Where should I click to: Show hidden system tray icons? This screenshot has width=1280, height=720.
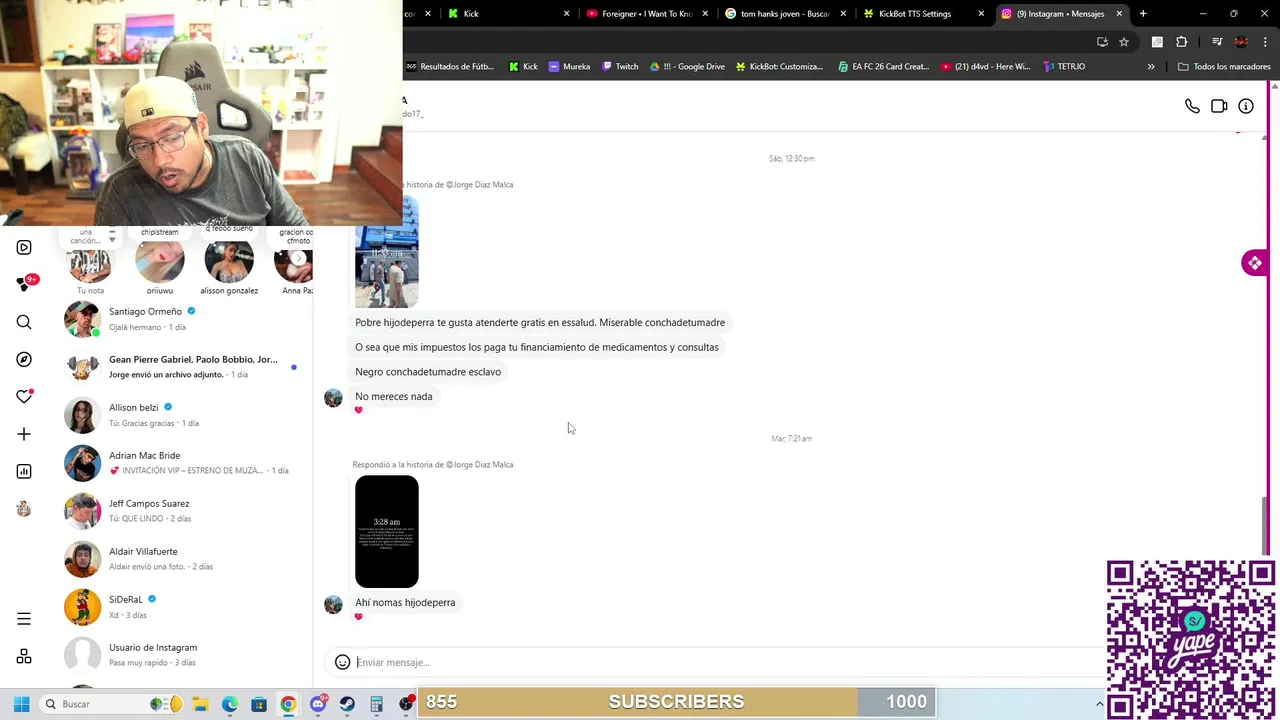(1099, 704)
